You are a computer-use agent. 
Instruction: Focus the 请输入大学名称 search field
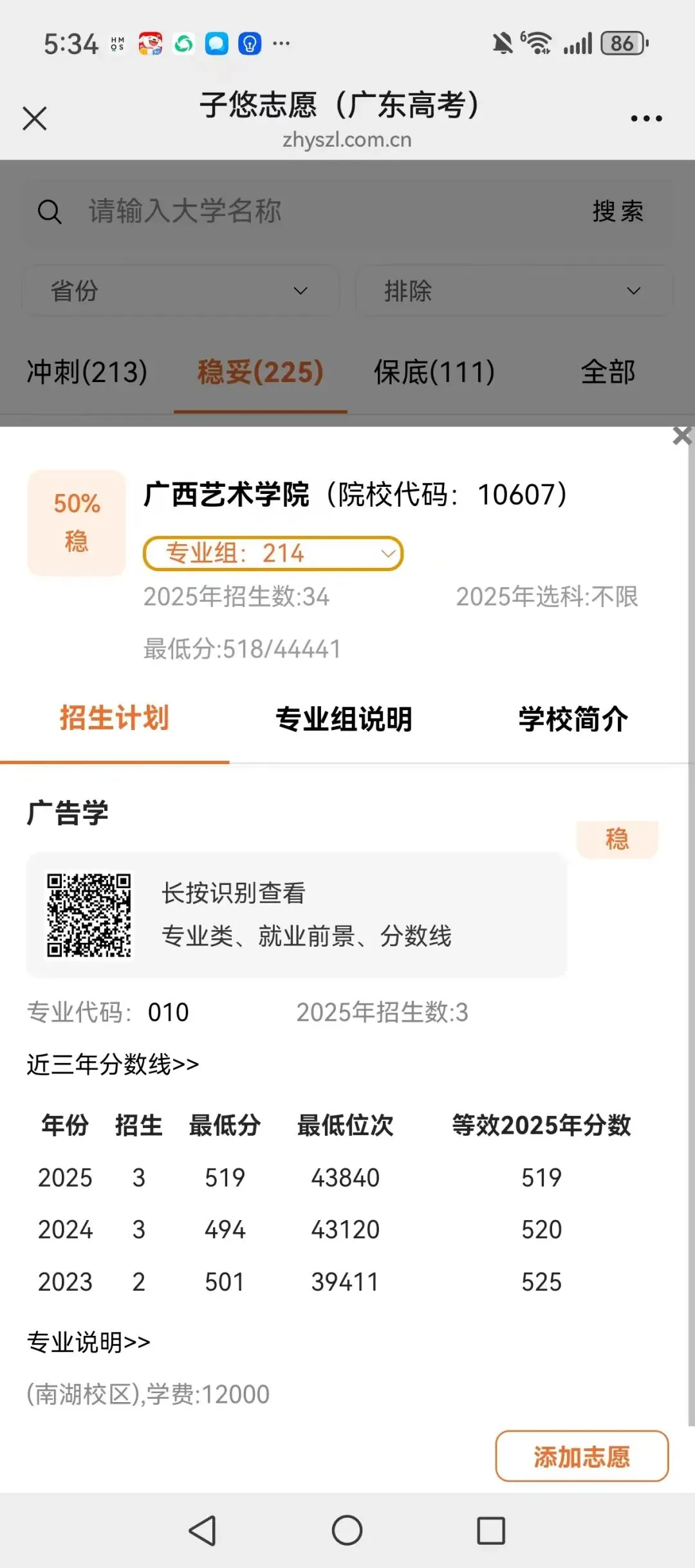(x=322, y=212)
